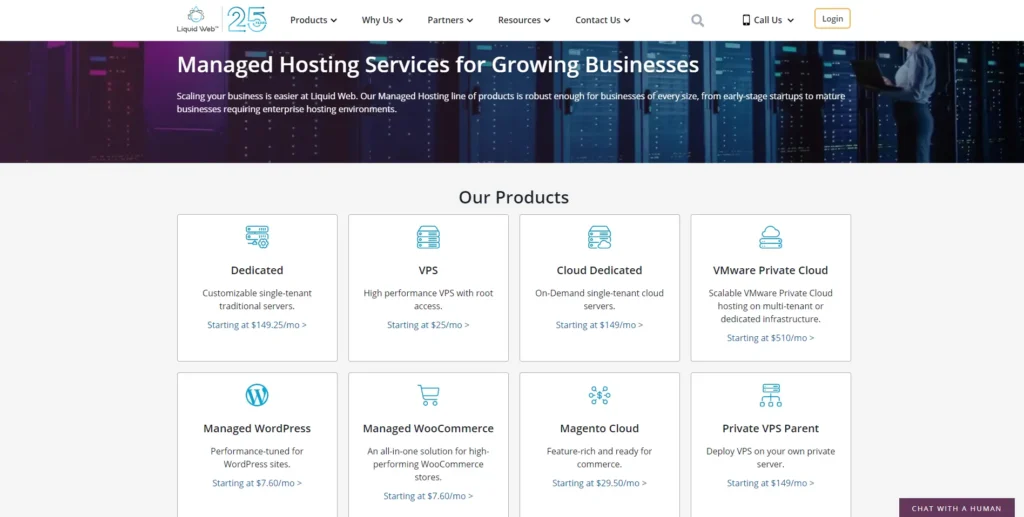Click 'Performance-tuned for WordPress sites' text
Image resolution: width=1024 pixels, height=517 pixels.
(257, 458)
